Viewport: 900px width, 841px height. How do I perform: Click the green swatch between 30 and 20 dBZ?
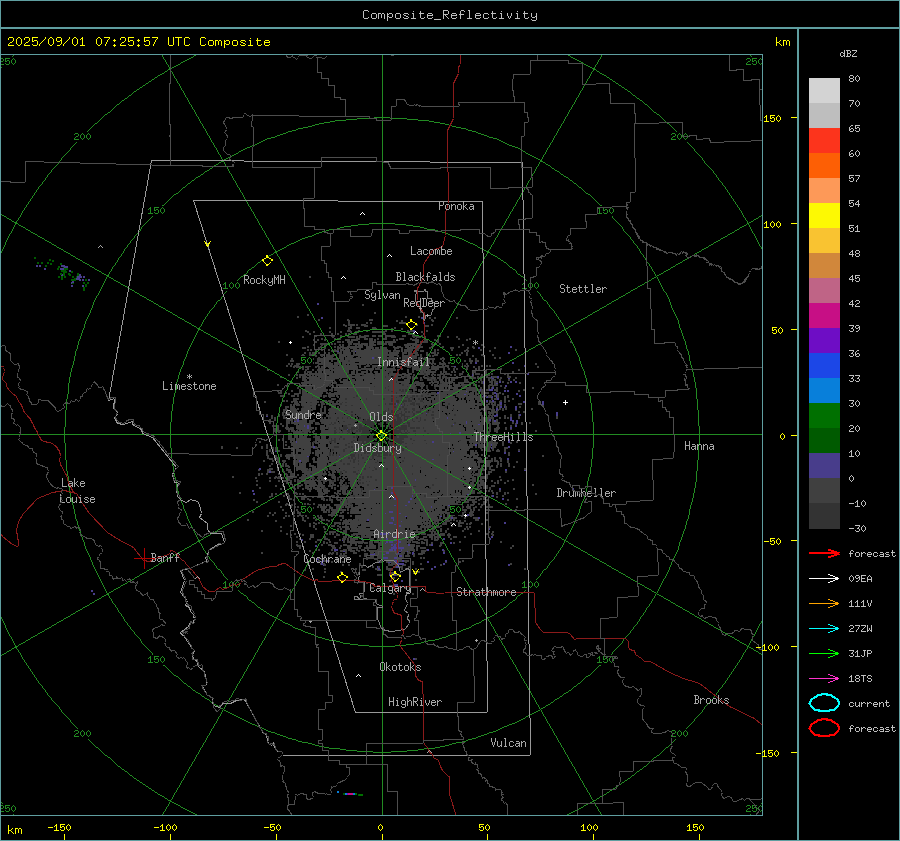[824, 416]
